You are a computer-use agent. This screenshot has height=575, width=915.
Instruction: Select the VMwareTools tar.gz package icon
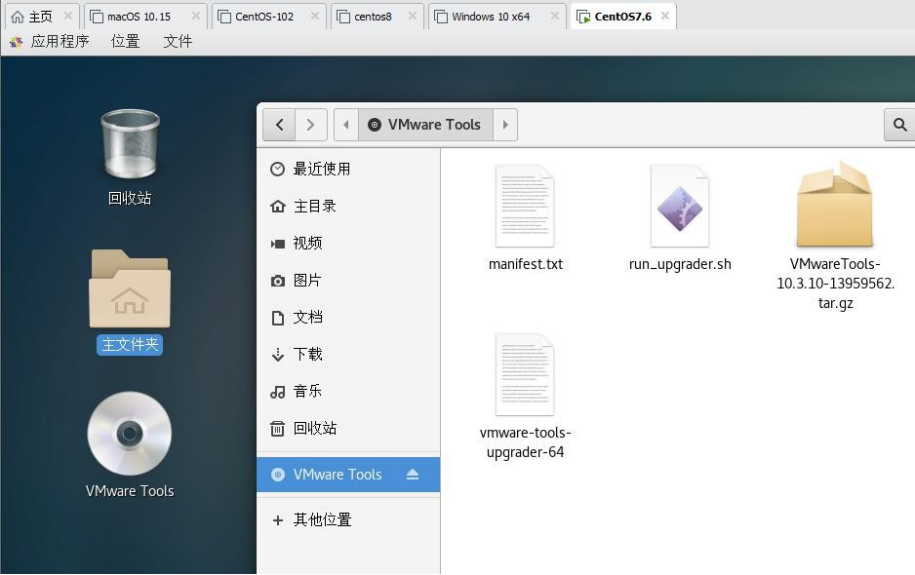(834, 204)
